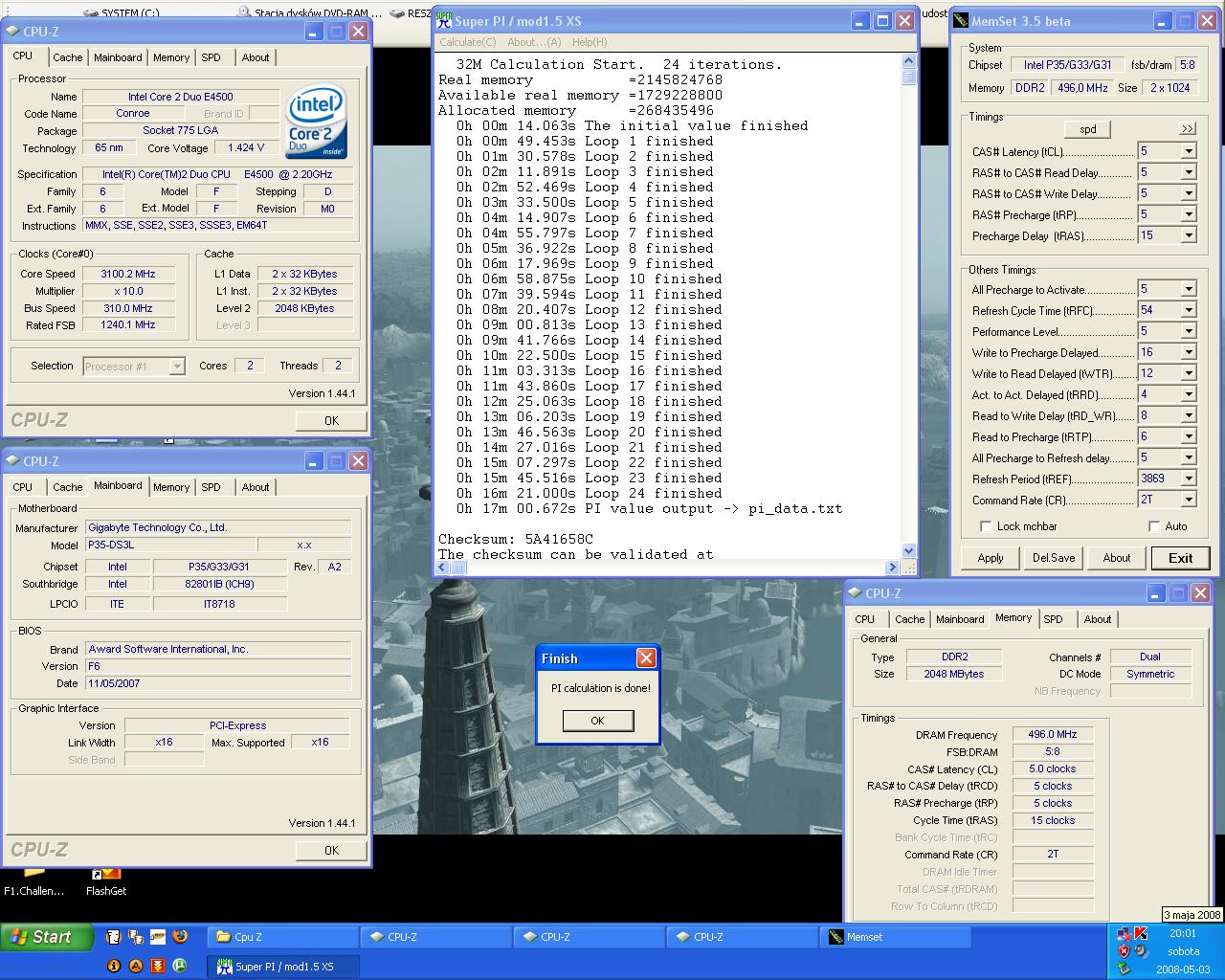This screenshot has height=980, width=1225.
Task: Click the spd button in MemSet Timings
Action: (x=1088, y=129)
